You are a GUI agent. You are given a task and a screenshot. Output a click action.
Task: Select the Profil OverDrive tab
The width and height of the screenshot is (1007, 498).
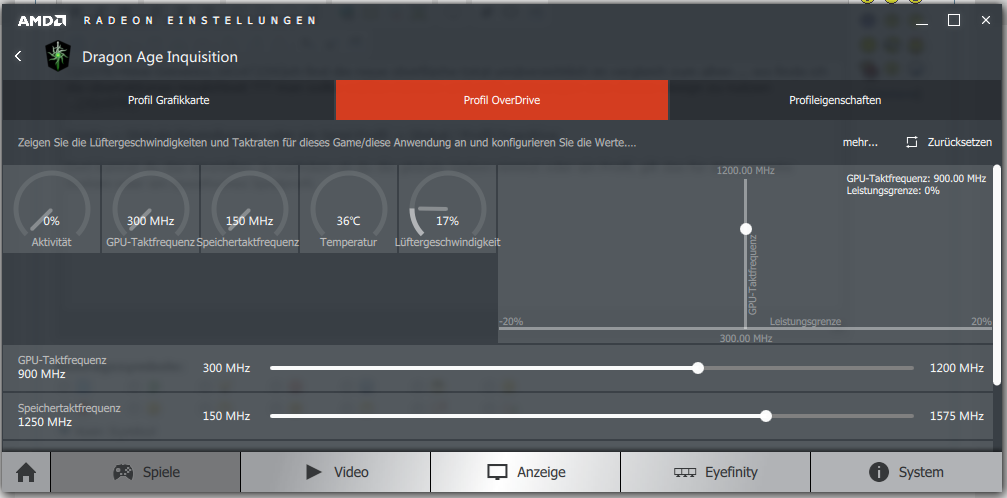click(x=502, y=100)
